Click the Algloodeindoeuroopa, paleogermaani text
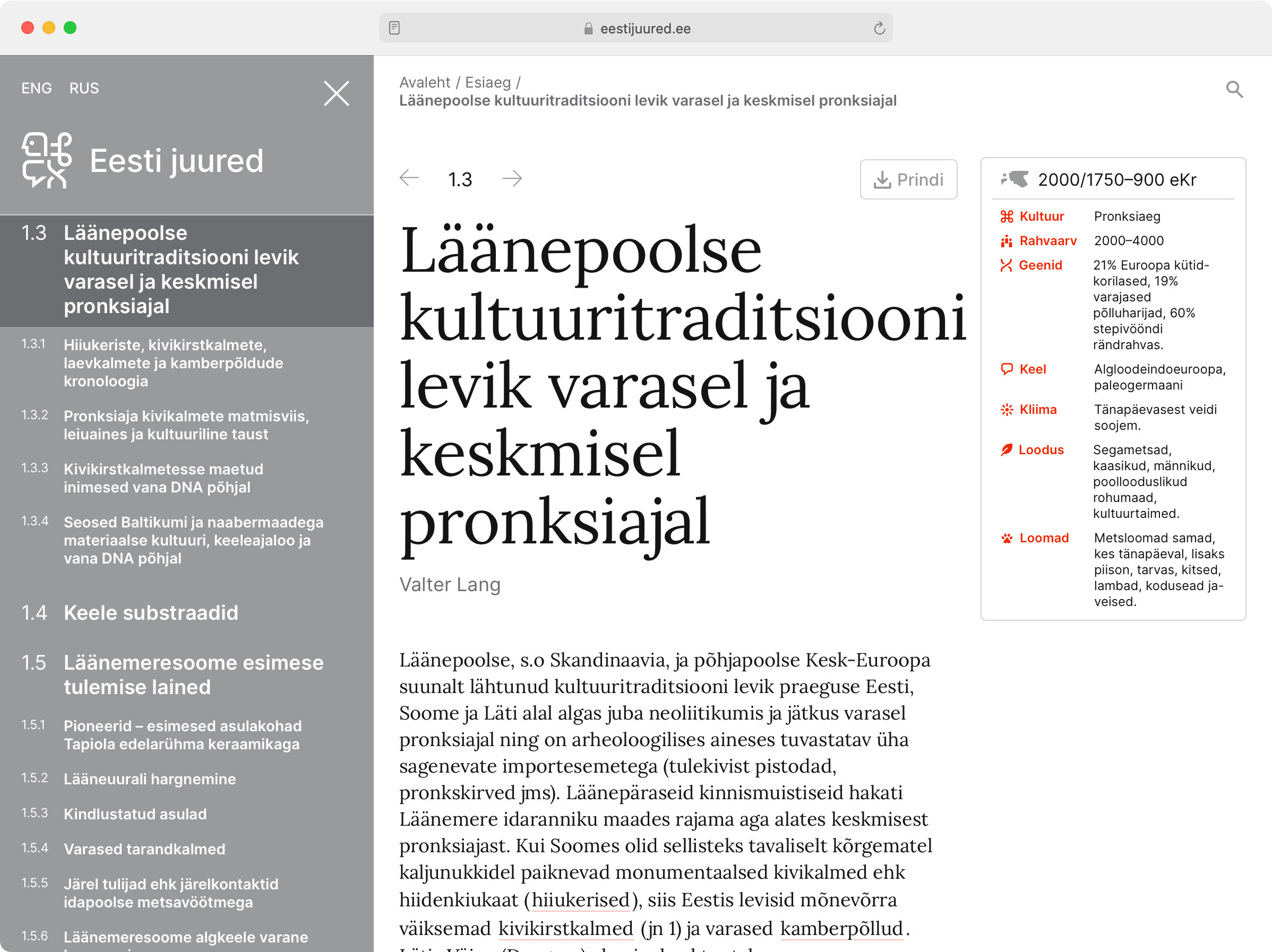 tap(1160, 377)
